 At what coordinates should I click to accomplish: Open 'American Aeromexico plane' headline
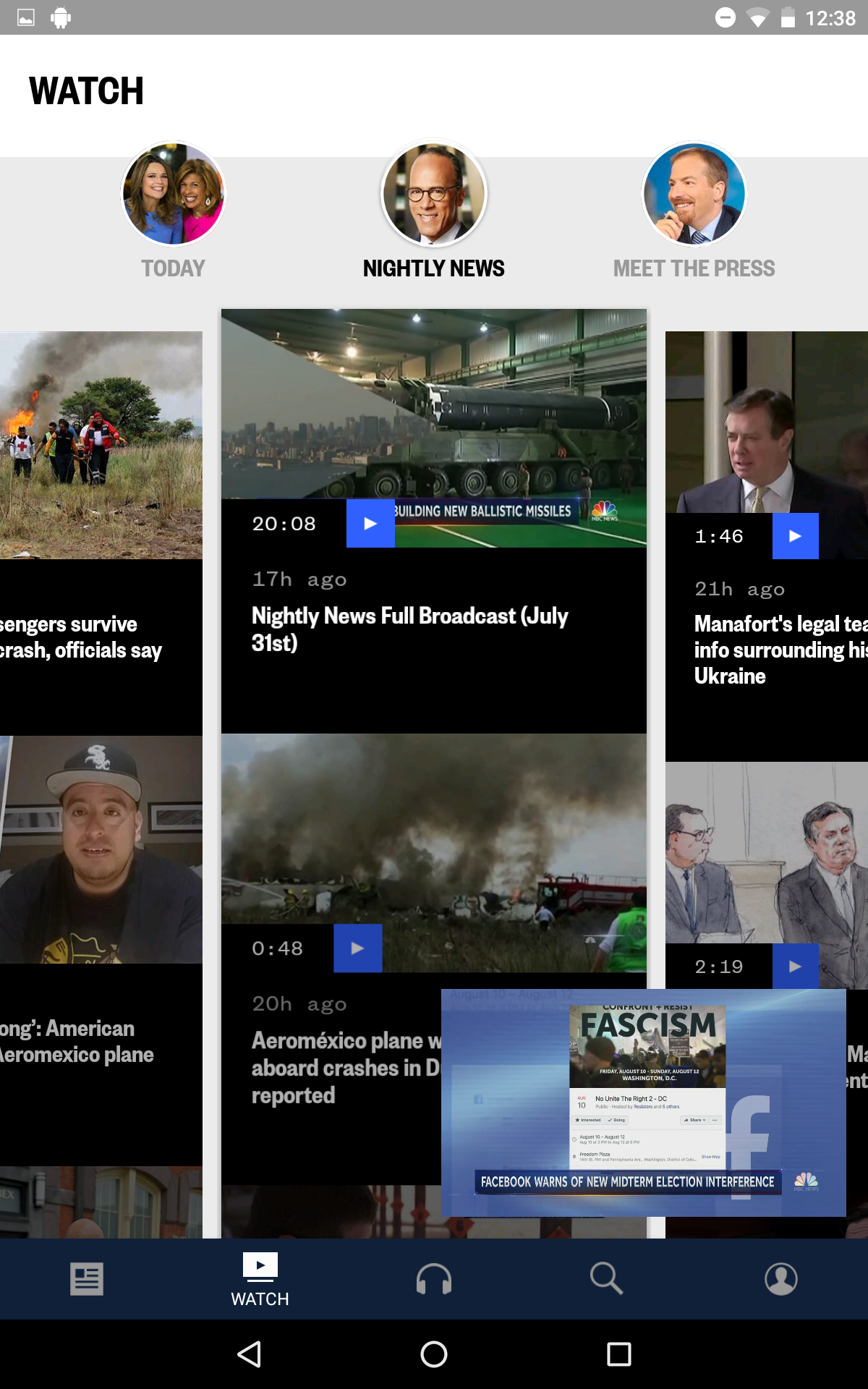click(77, 1041)
